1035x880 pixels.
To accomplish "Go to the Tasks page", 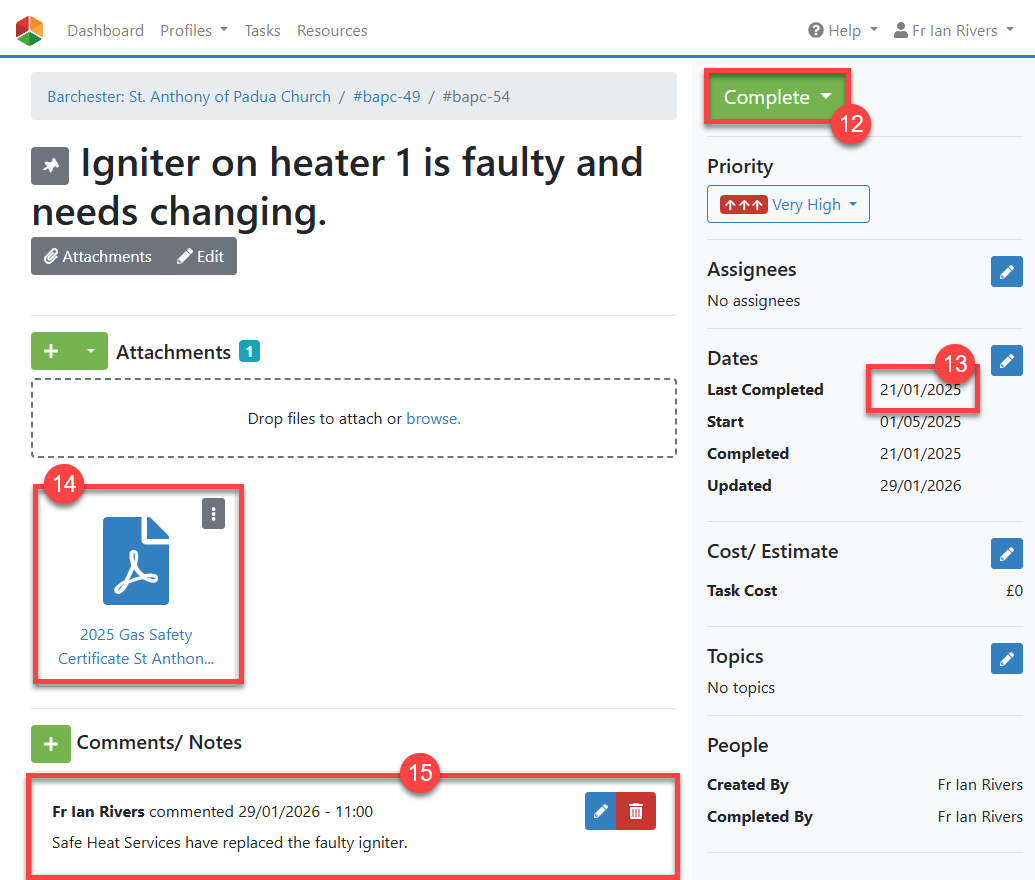I will pyautogui.click(x=262, y=31).
